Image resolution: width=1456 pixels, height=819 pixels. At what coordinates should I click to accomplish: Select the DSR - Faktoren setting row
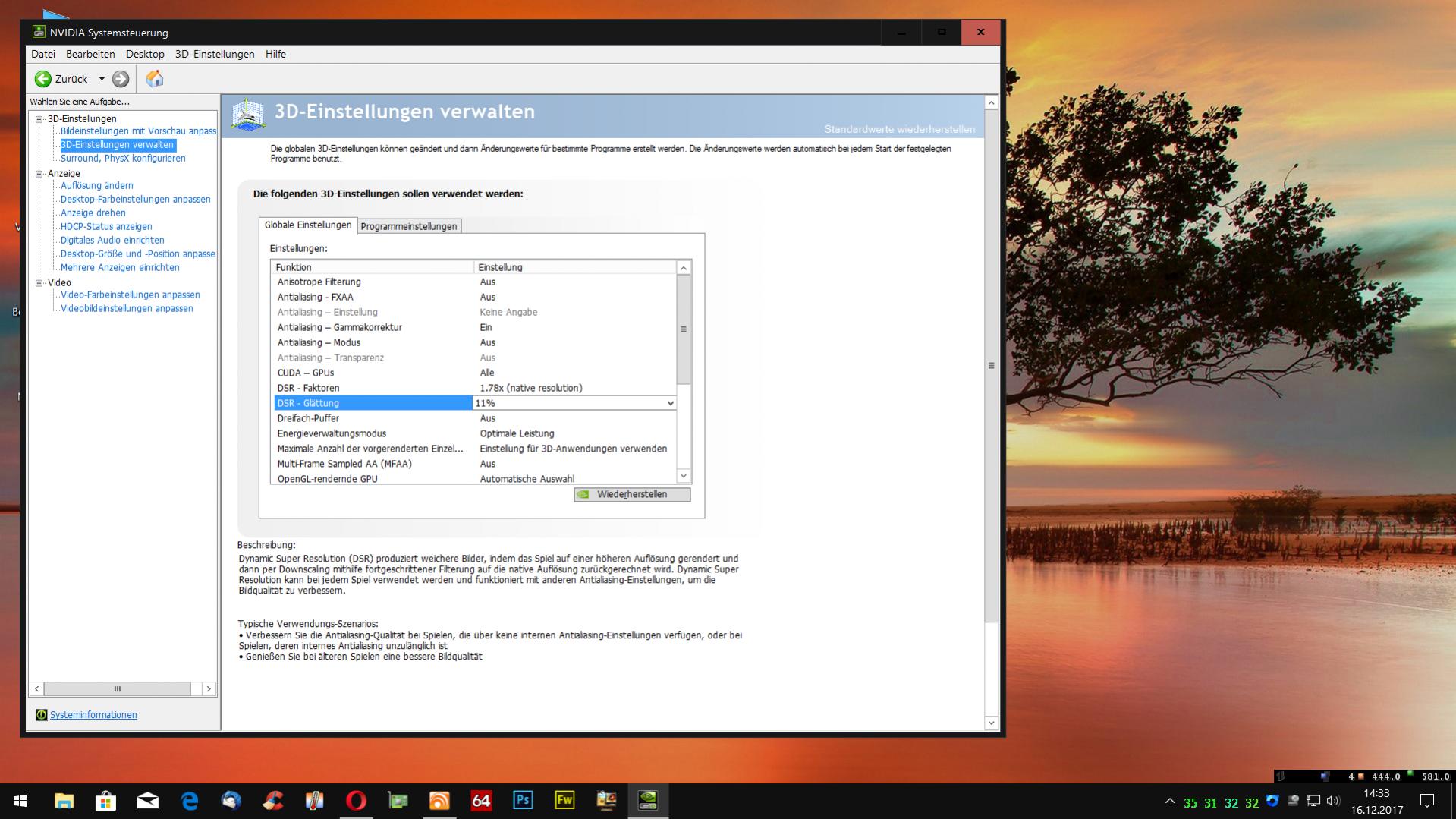tap(473, 389)
